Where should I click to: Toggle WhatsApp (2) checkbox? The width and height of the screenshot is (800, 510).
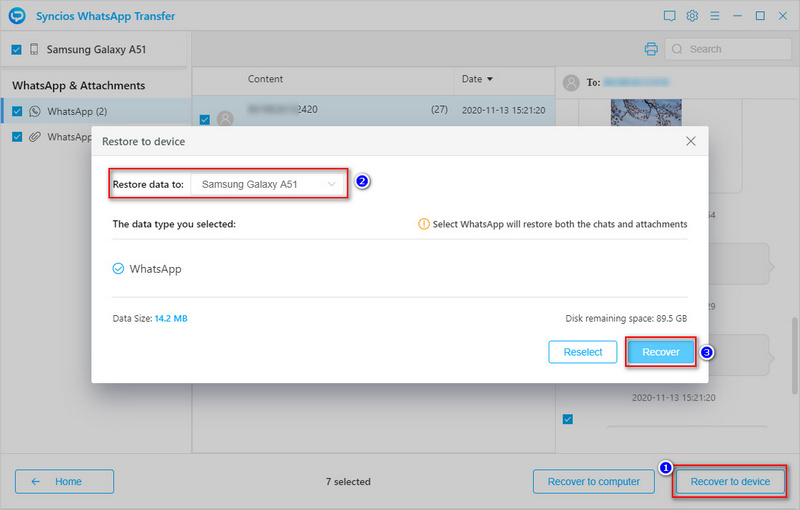pos(17,111)
